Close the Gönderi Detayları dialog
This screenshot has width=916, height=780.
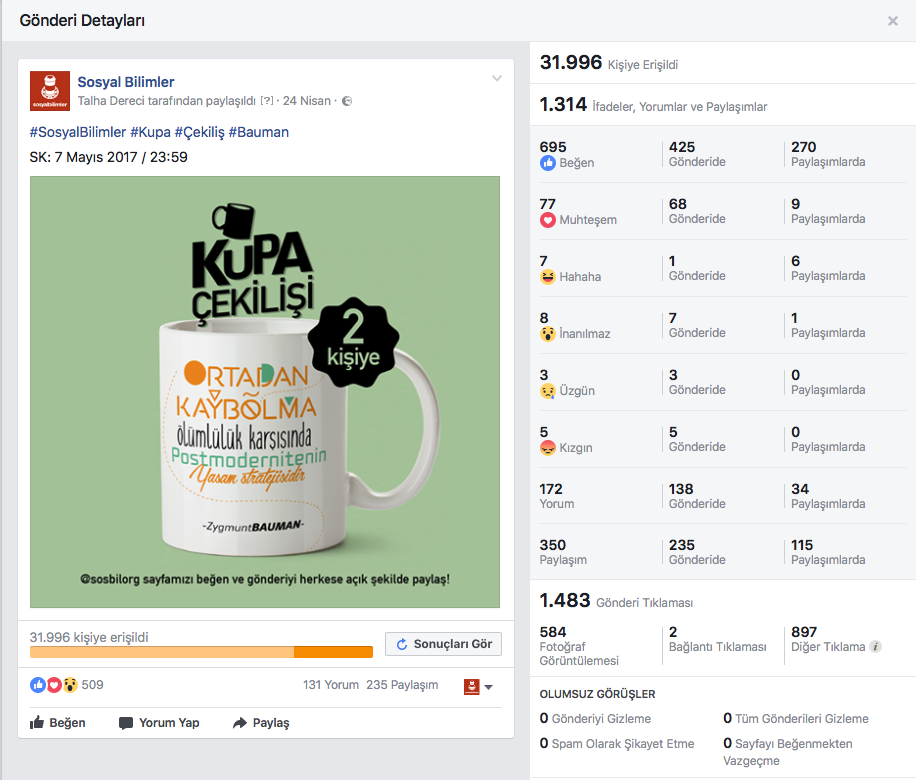coord(893,21)
